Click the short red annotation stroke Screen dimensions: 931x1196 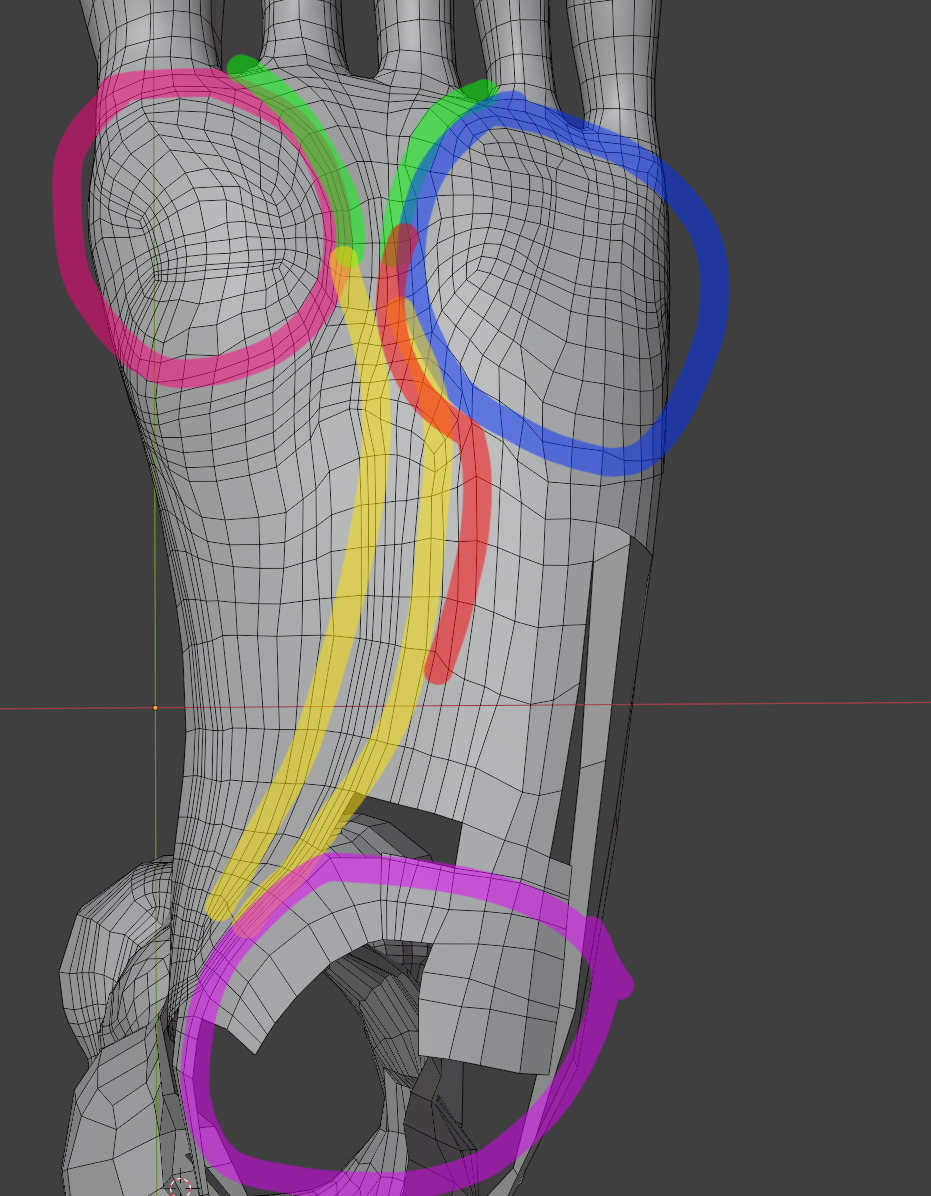pyautogui.click(x=468, y=560)
